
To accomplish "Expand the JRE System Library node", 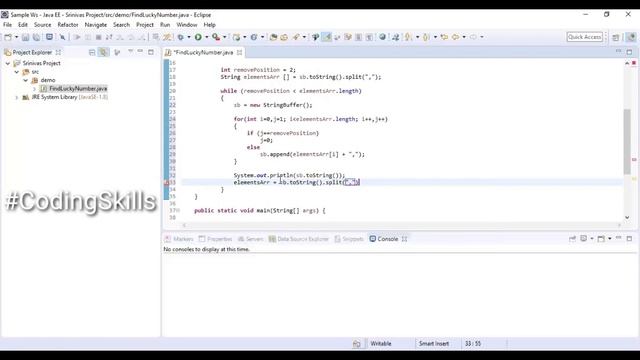I will pos(17,98).
